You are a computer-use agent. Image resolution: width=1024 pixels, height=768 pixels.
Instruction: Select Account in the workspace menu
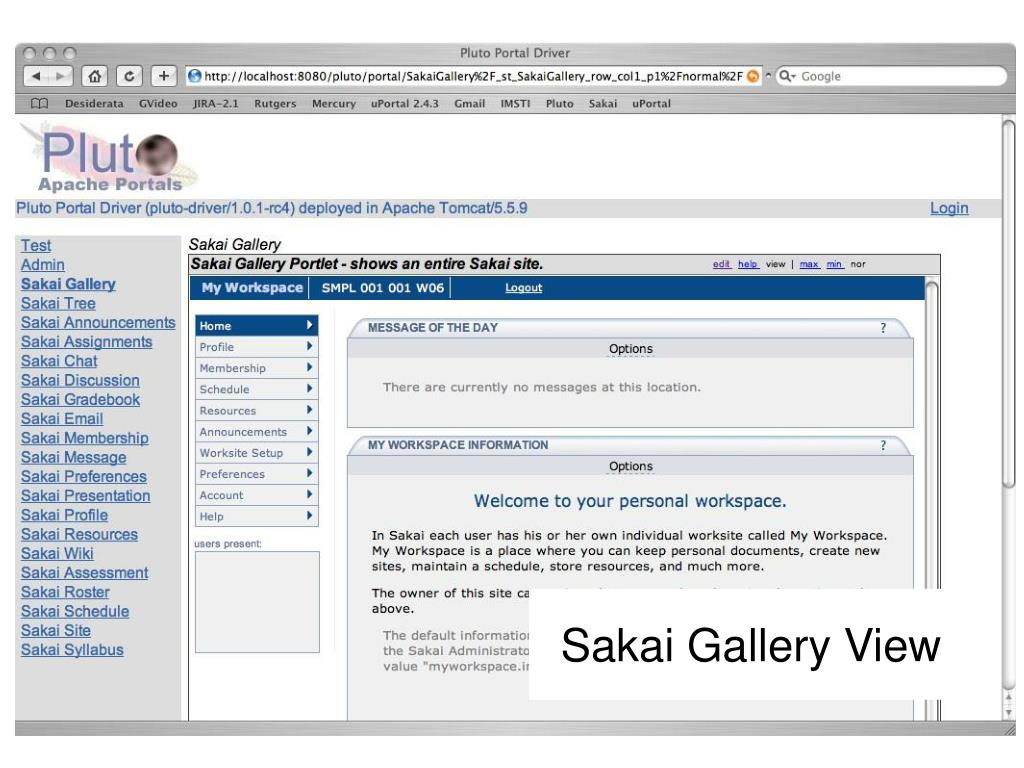257,495
